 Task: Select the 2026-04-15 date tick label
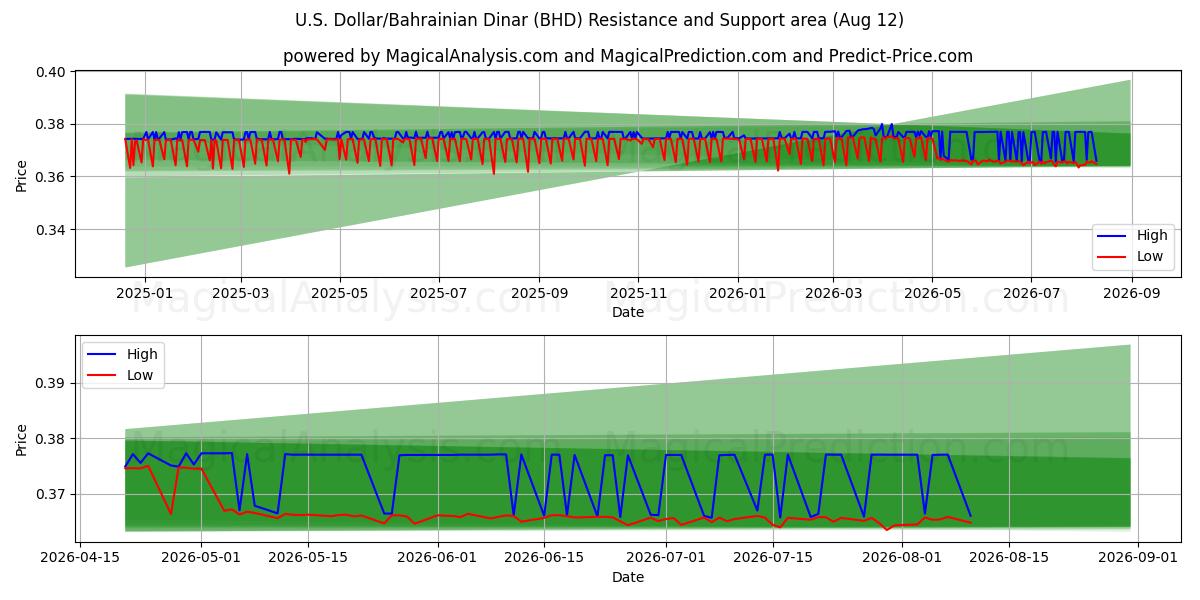tap(78, 558)
